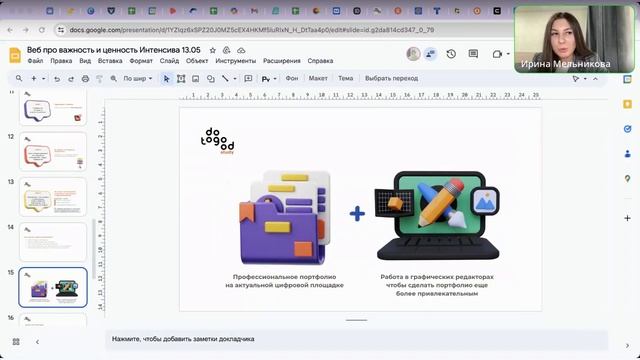Image resolution: width=640 pixels, height=360 pixels.
Task: Click the collaborator avatar in header
Action: click(413, 54)
